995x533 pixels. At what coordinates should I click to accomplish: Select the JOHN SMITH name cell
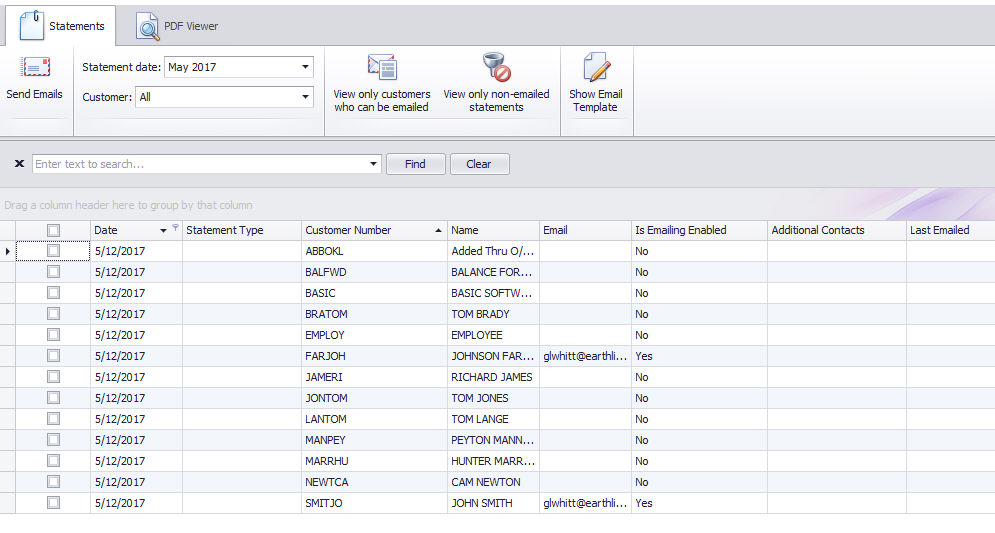493,503
